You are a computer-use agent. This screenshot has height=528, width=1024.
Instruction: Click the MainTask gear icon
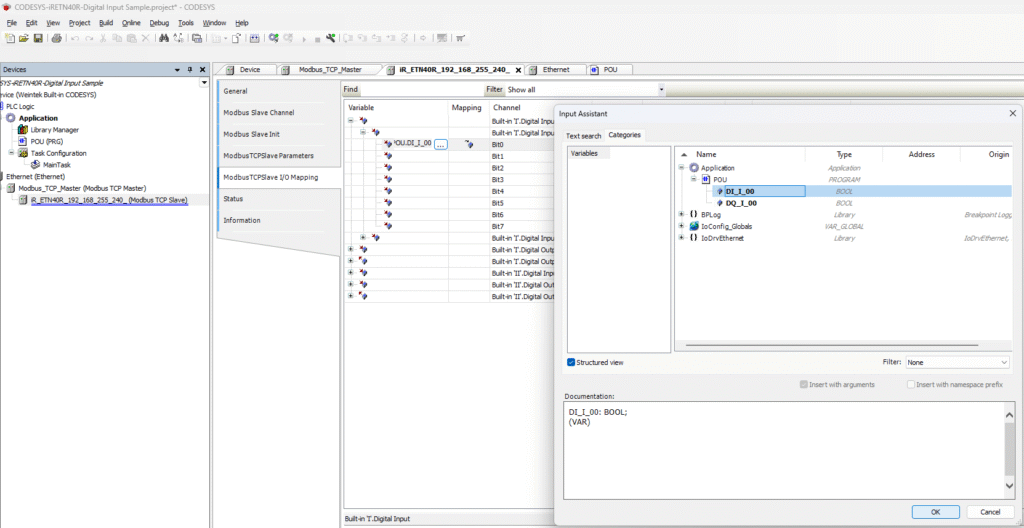pyautogui.click(x=35, y=165)
